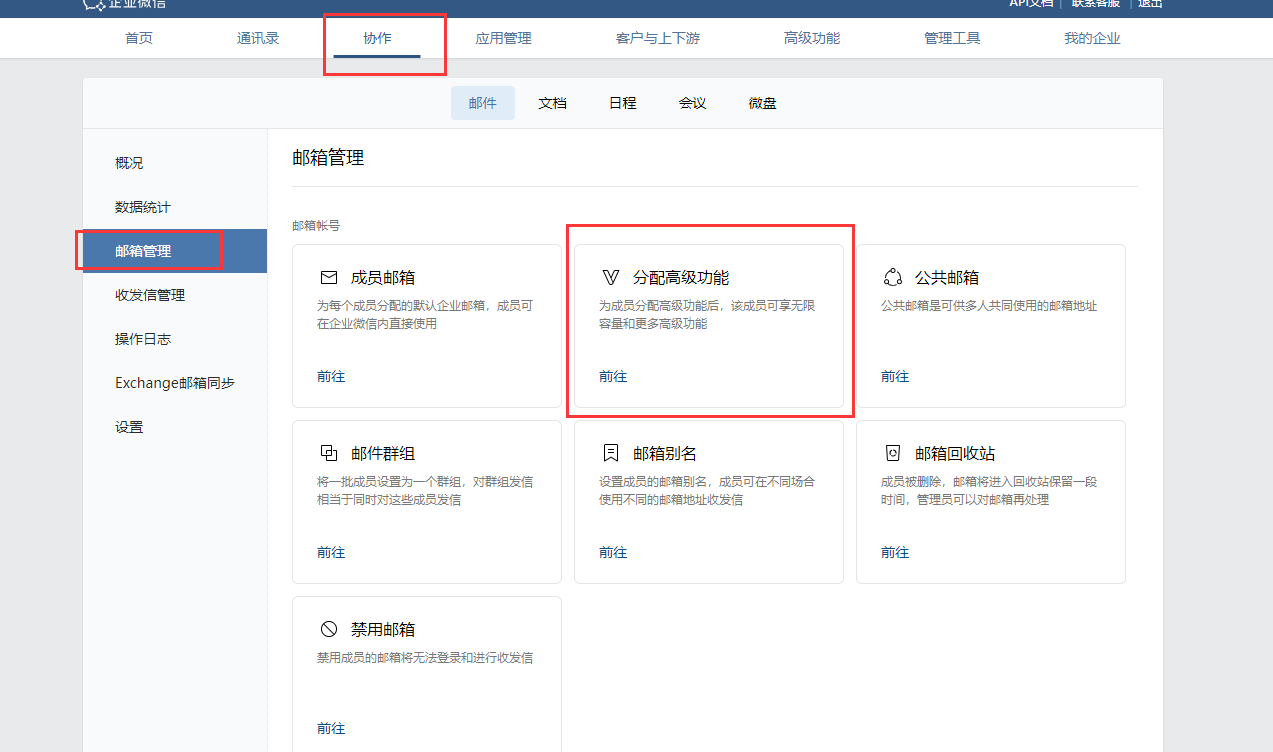Click the V icon beside 分配高级功能
This screenshot has height=752, width=1273.
pyautogui.click(x=611, y=277)
